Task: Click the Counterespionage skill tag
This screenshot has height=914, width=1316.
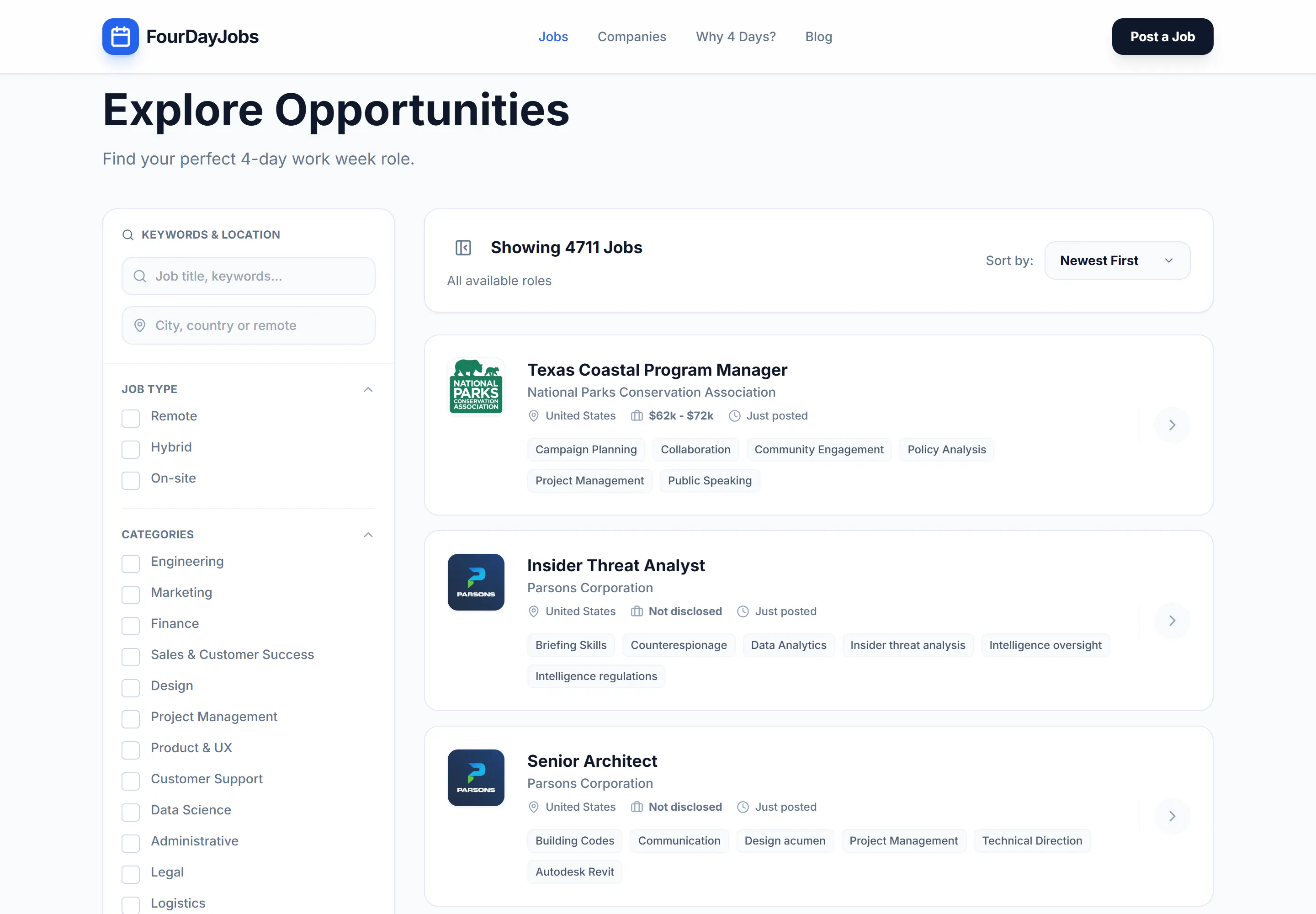Action: point(678,645)
